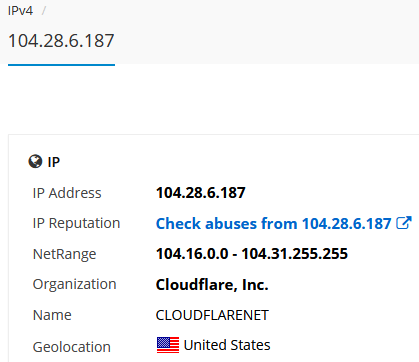The width and height of the screenshot is (419, 362).
Task: Select the 104.28.6.187 page title tab
Action: 61,41
